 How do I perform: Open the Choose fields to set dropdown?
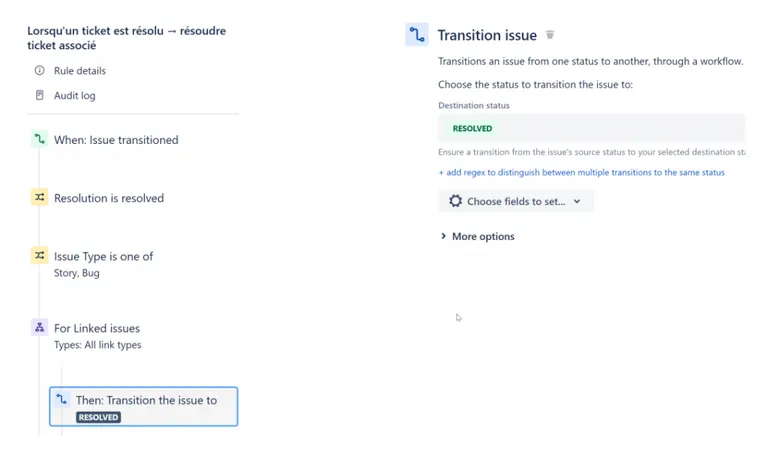pos(516,201)
